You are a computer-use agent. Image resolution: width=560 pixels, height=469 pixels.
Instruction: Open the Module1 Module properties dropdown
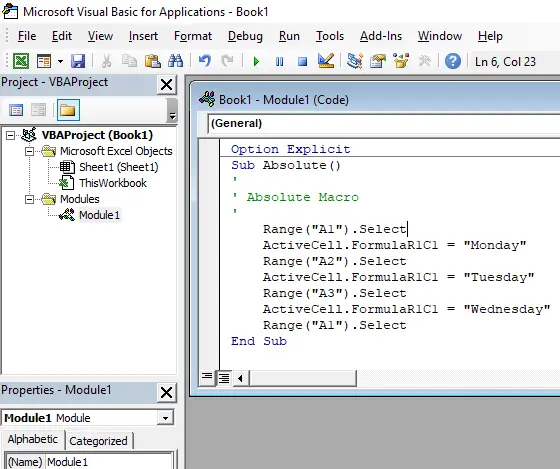(165, 418)
